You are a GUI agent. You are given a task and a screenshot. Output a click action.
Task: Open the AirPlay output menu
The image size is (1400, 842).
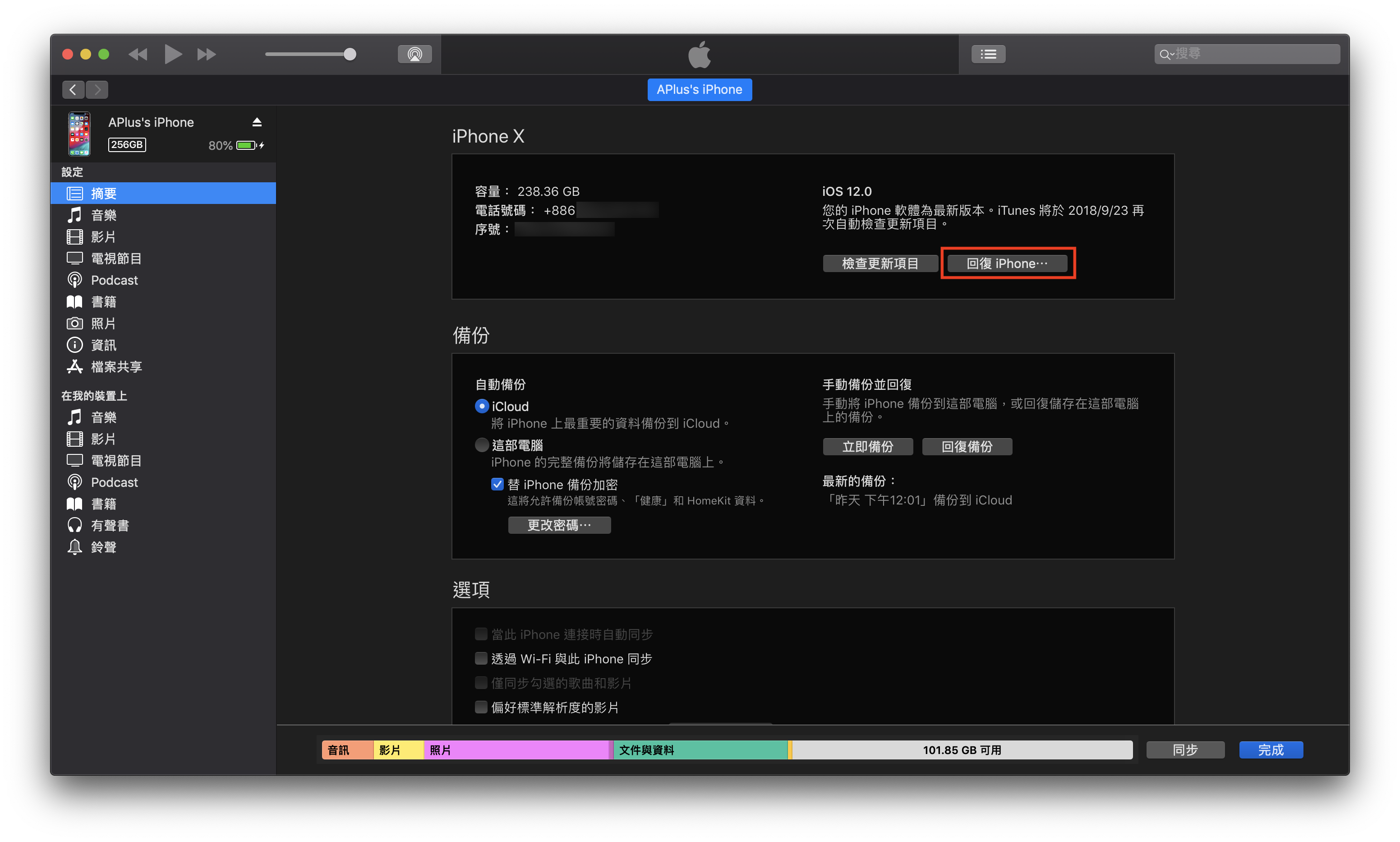point(414,55)
